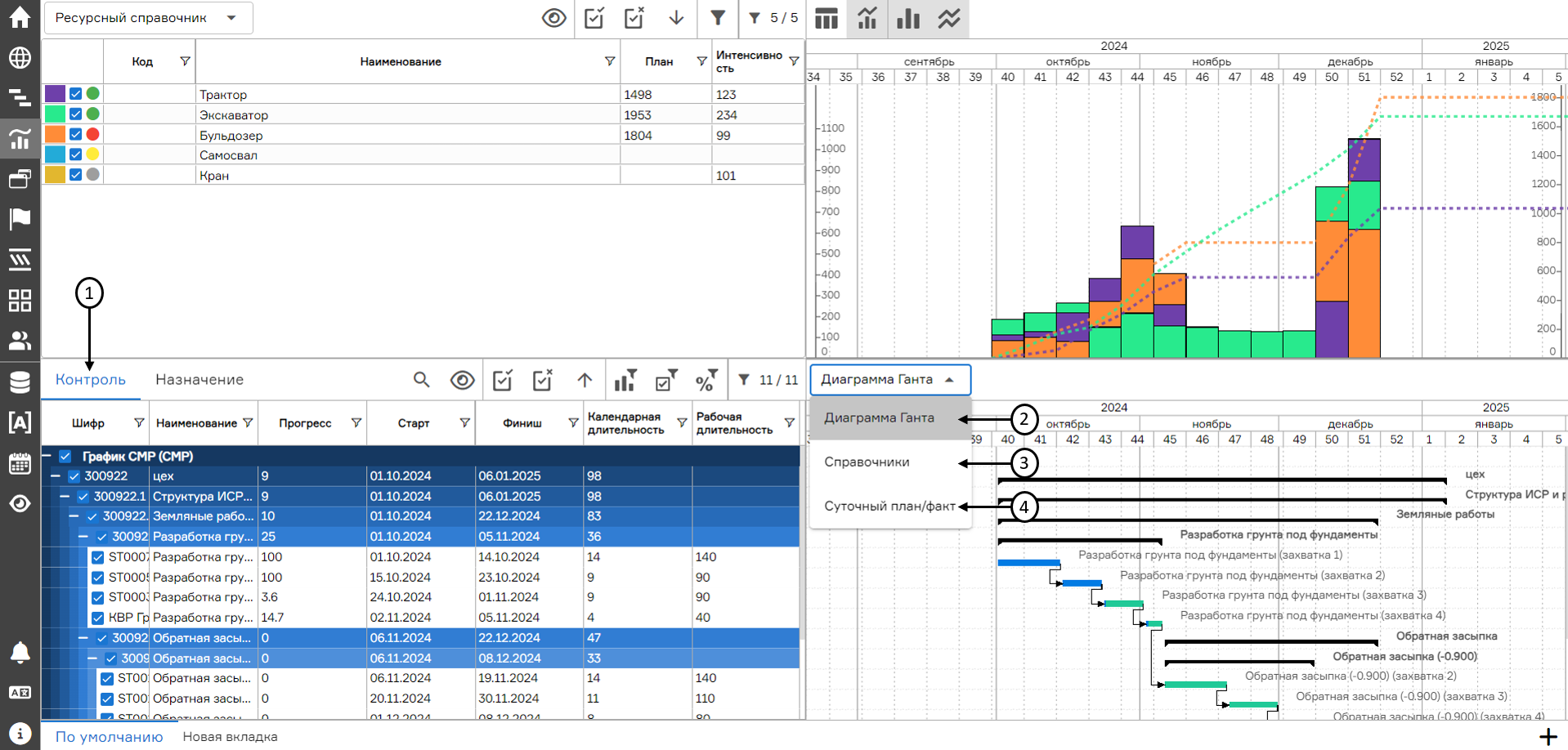Image resolution: width=1568 pixels, height=750 pixels.
Task: Toggle eye visibility in Контроль toolbar
Action: pyautogui.click(x=462, y=380)
